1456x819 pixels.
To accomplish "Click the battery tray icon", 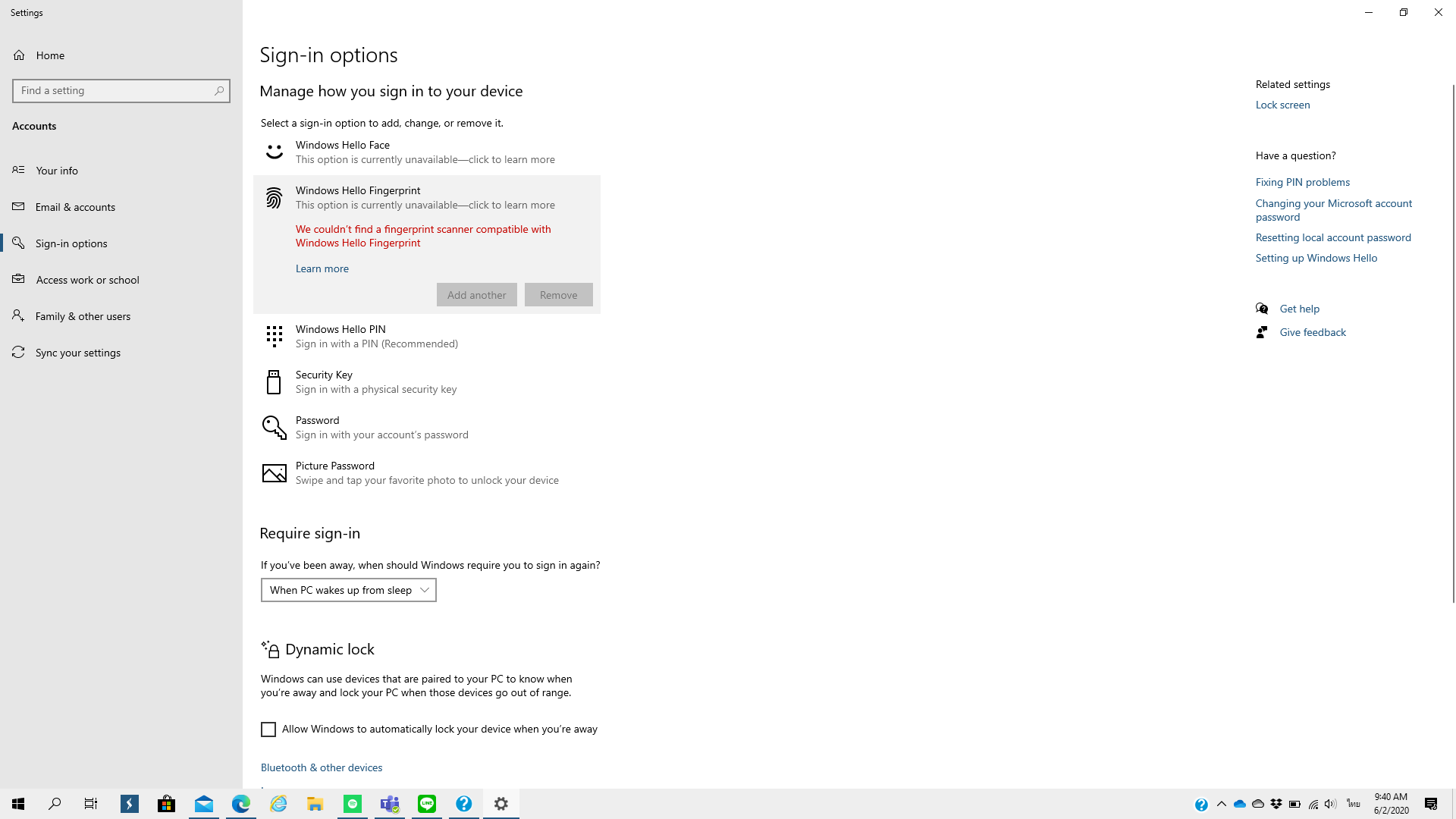I will click(1294, 804).
